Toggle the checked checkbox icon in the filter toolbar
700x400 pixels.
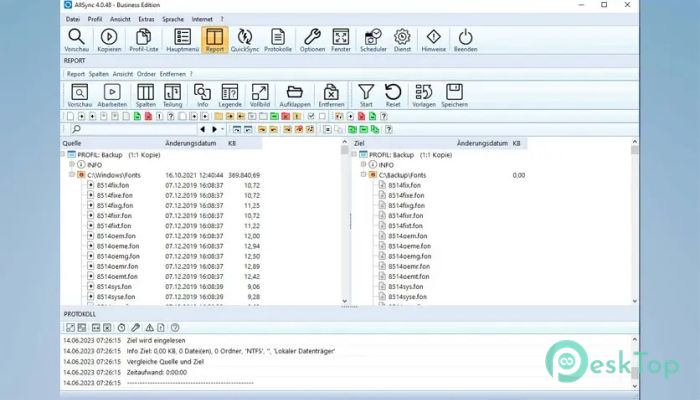(311, 117)
